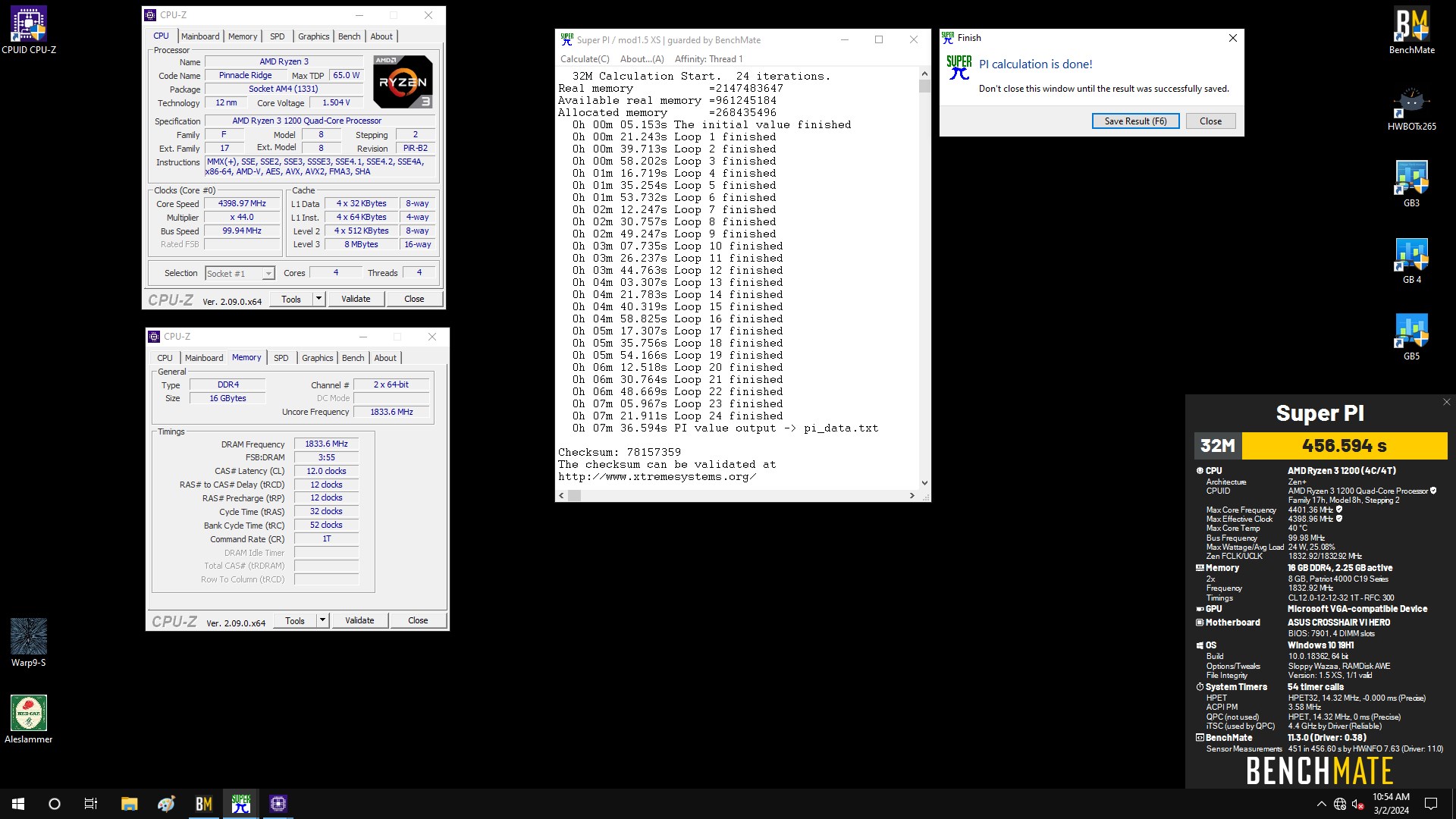Screen dimensions: 1456x819
Task: Click the Core Speed value field
Action: click(x=243, y=204)
